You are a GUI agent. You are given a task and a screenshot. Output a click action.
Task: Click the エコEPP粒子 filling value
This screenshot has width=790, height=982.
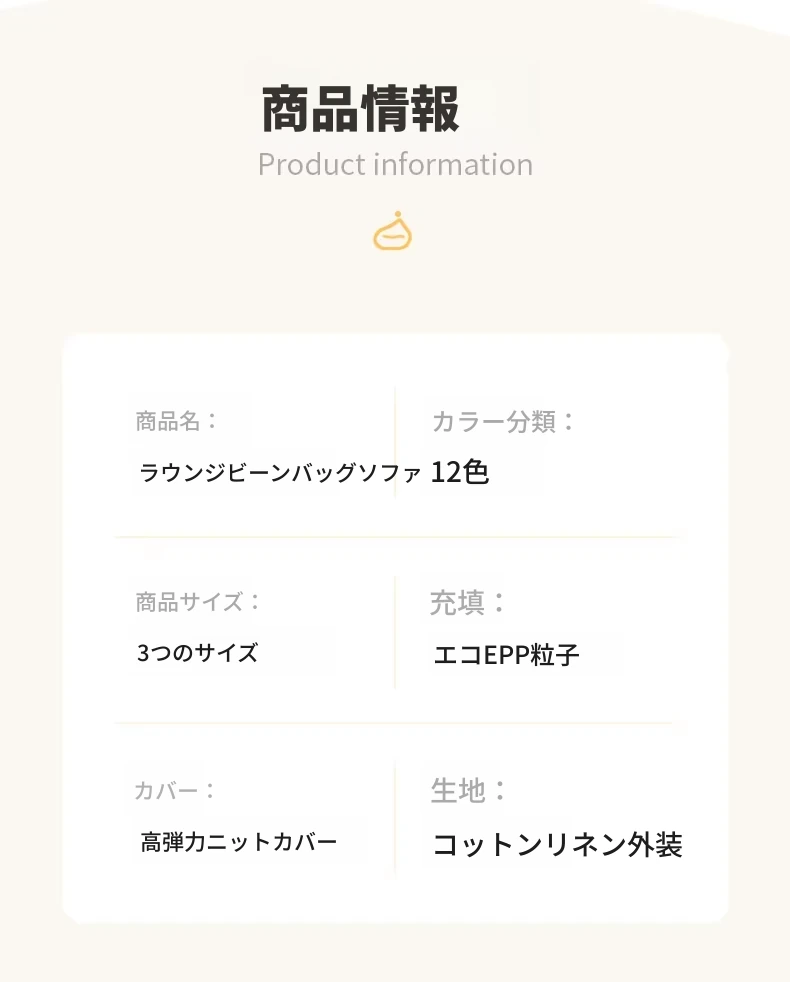coord(506,655)
